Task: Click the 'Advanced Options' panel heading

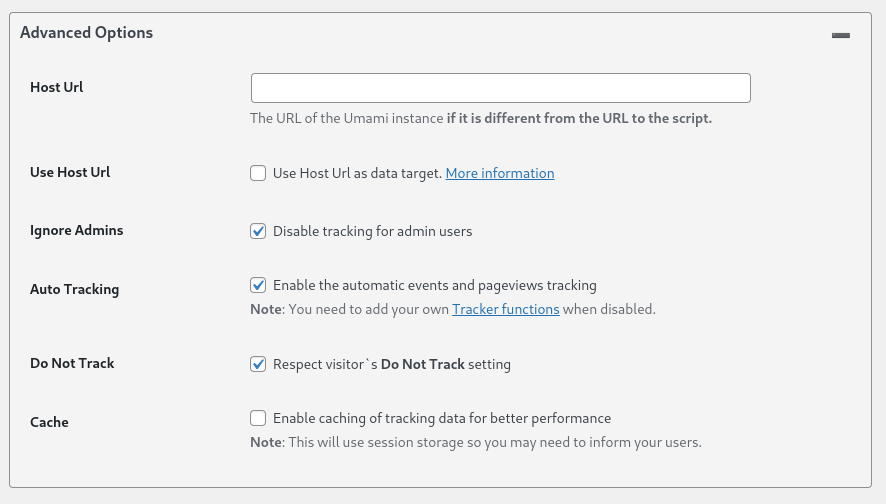Action: tap(86, 33)
